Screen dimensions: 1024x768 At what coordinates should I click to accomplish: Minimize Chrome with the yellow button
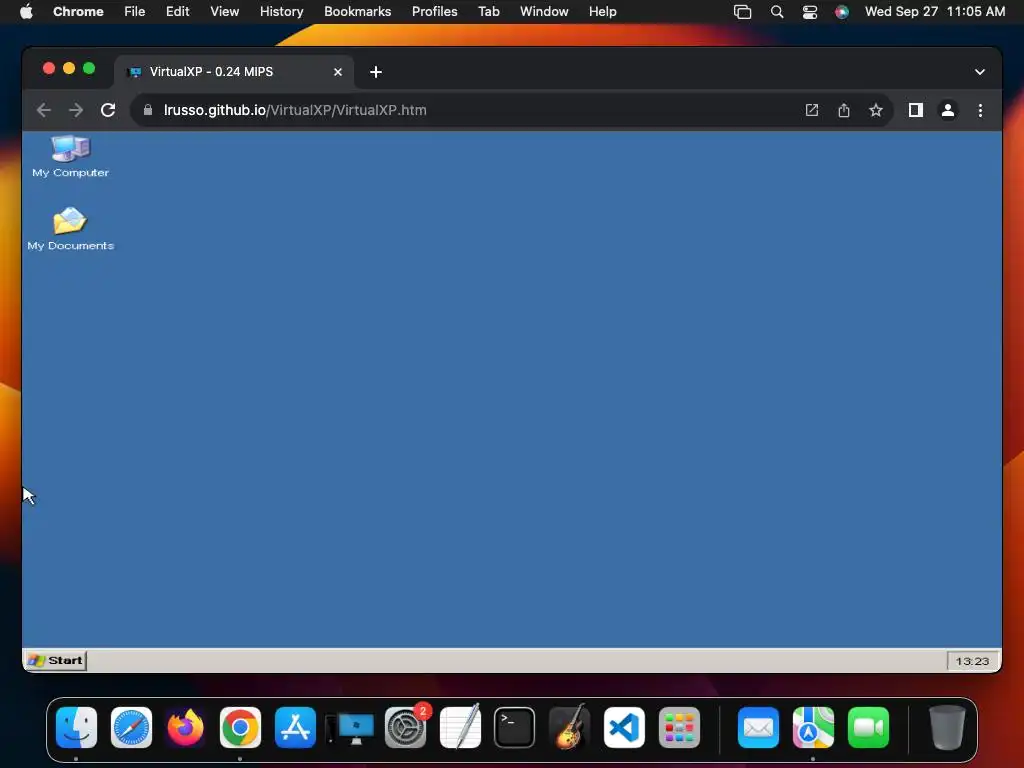click(69, 69)
